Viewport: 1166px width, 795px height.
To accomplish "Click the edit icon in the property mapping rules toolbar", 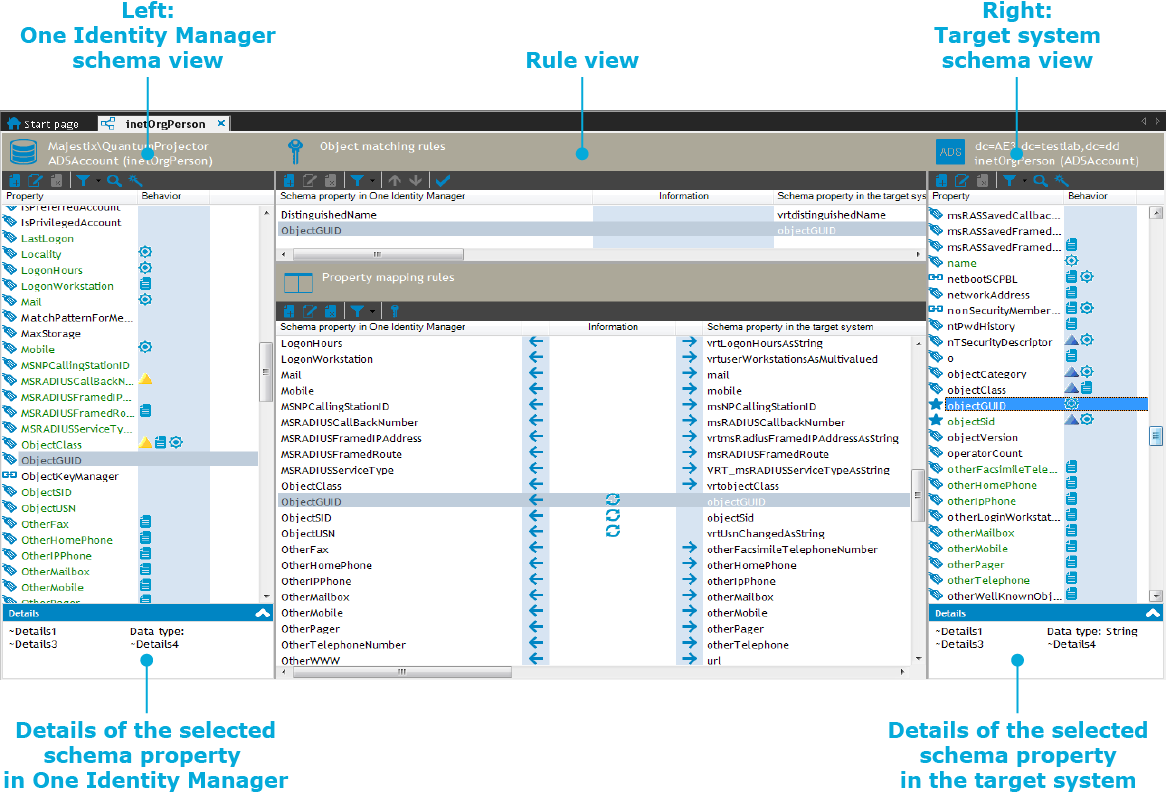I will pyautogui.click(x=309, y=311).
